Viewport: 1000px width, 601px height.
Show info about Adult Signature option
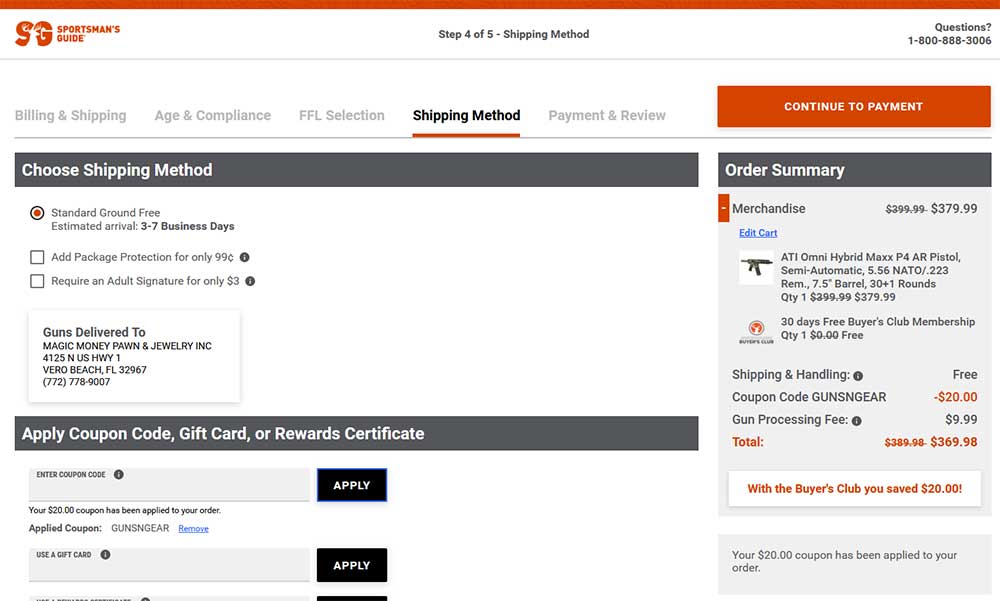click(x=250, y=281)
